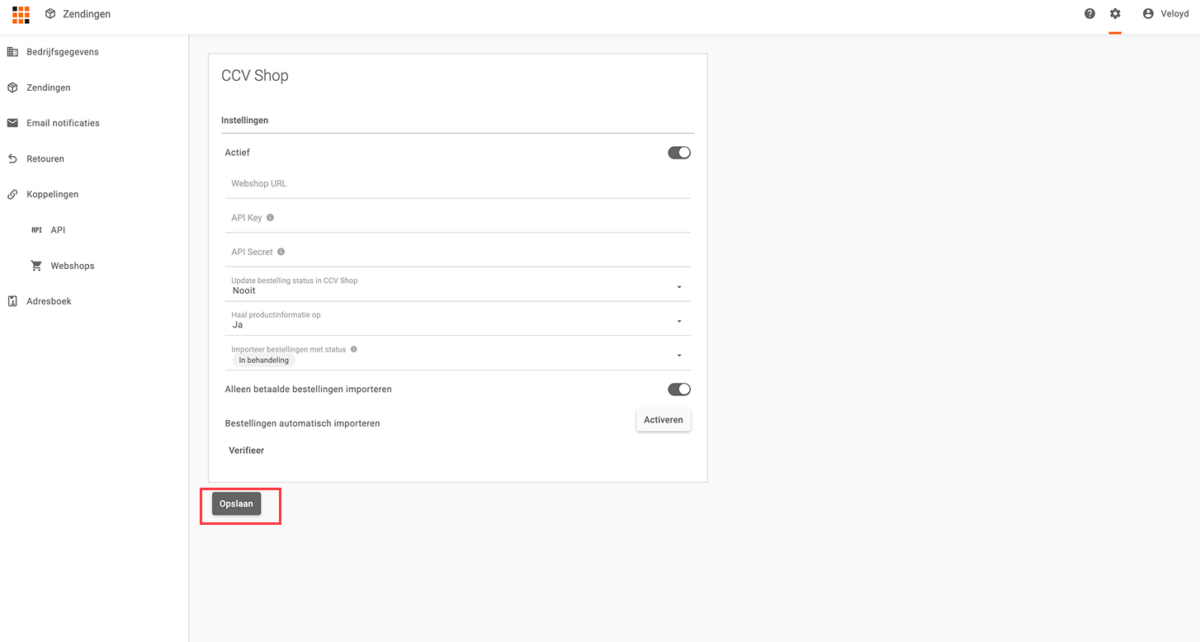Click the Zendingen package icon in header
The height and width of the screenshot is (642, 1200).
pyautogui.click(x=50, y=14)
